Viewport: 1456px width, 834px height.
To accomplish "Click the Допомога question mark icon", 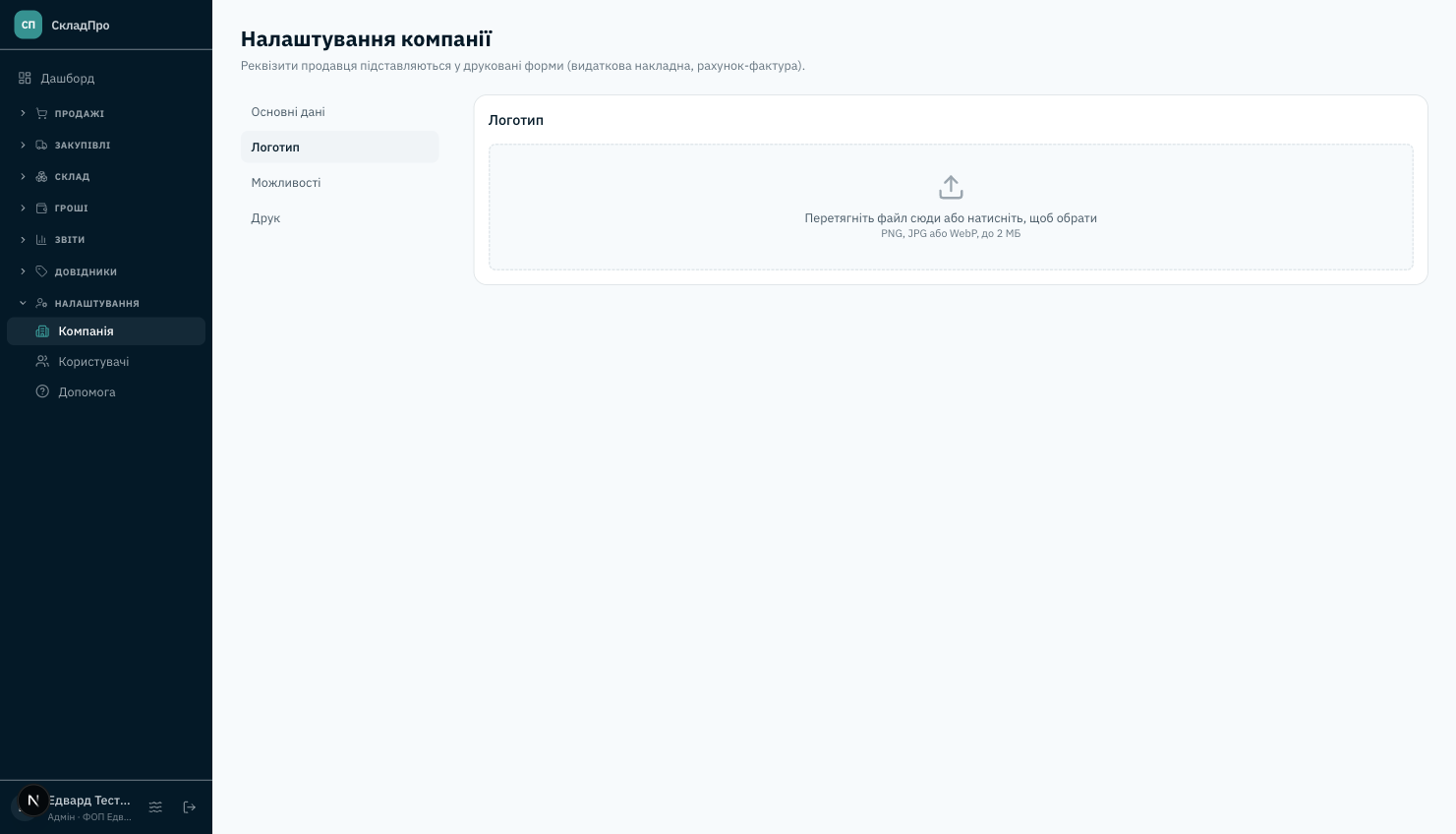I will point(42,391).
